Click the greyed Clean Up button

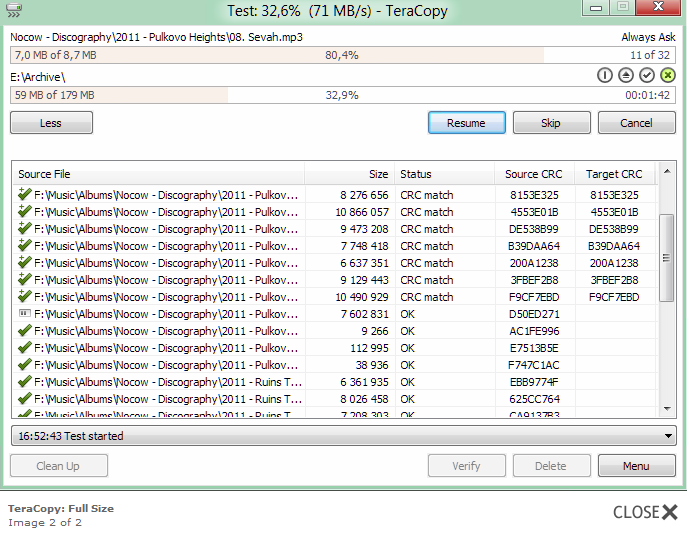click(x=59, y=466)
